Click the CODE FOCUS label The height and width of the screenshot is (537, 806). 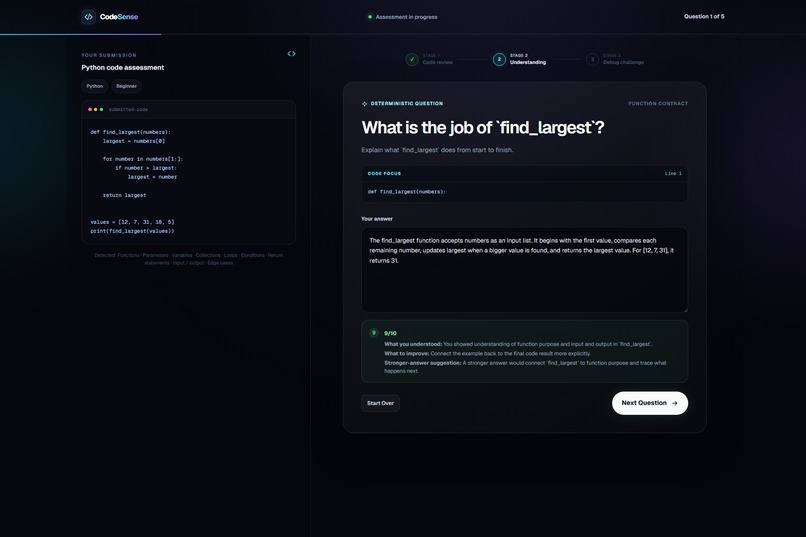[x=384, y=174]
